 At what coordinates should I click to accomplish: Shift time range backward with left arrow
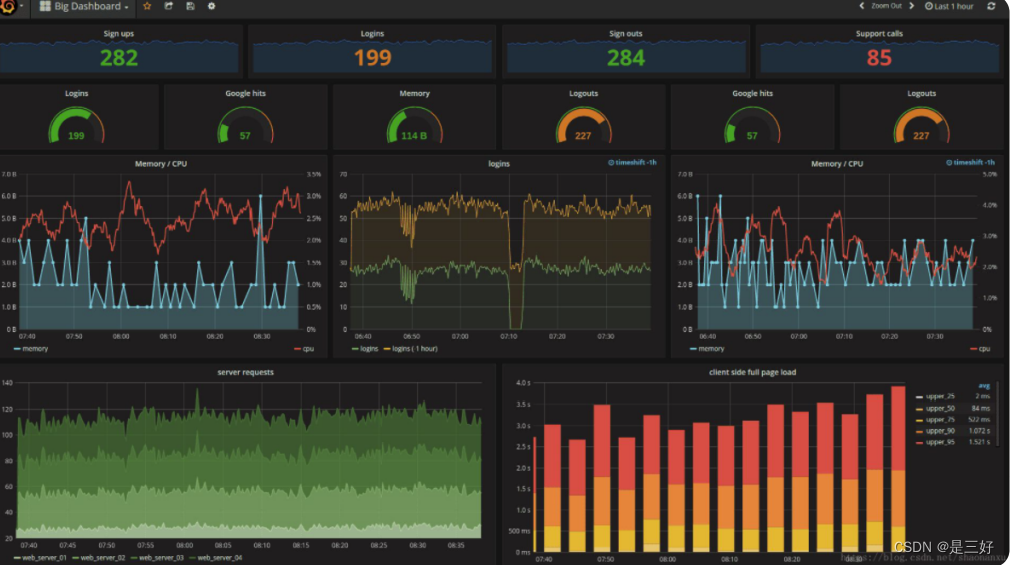(862, 6)
